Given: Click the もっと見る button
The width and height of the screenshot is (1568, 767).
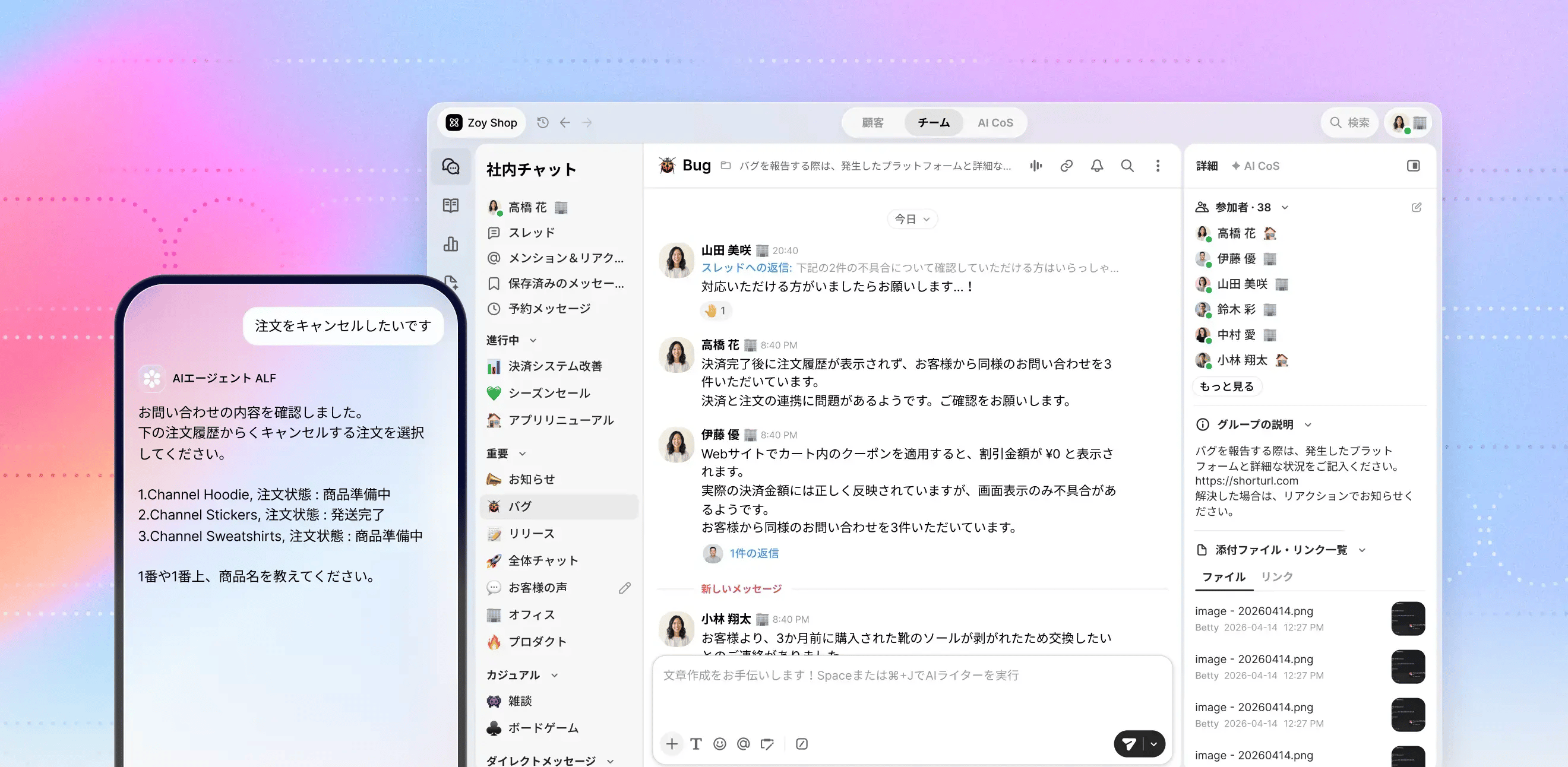Looking at the screenshot, I should pyautogui.click(x=1226, y=386).
